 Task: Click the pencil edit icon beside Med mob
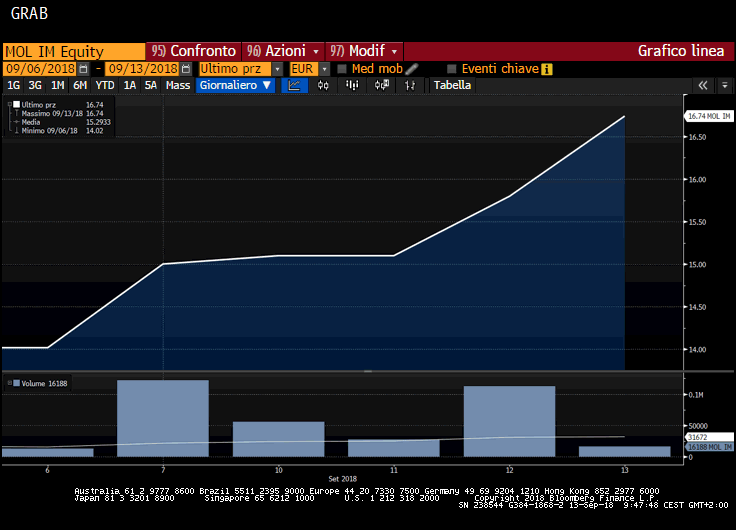pos(412,69)
